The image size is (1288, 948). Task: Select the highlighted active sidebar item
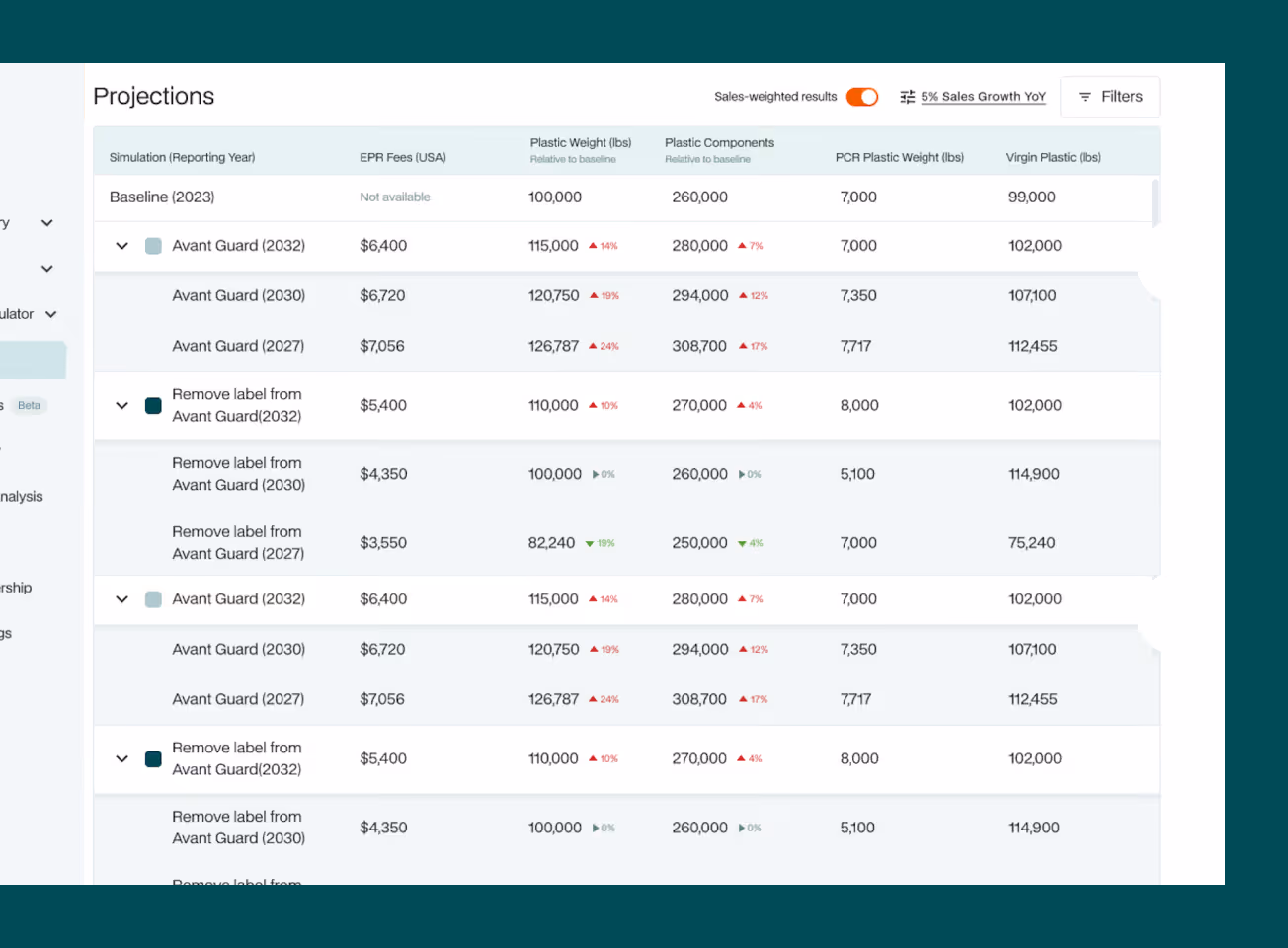pos(33,360)
